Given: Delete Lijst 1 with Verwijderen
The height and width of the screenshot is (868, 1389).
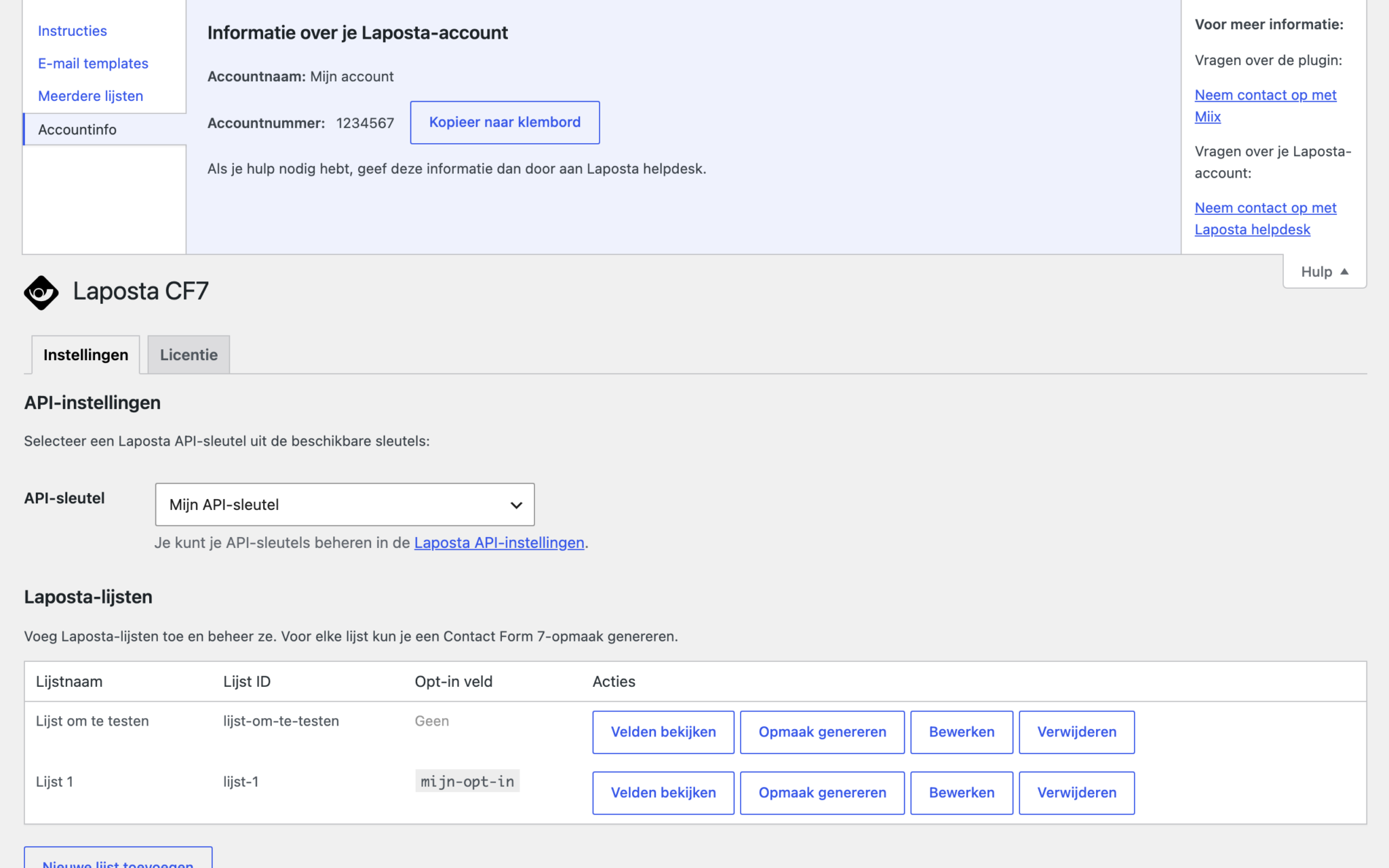Looking at the screenshot, I should pos(1076,793).
